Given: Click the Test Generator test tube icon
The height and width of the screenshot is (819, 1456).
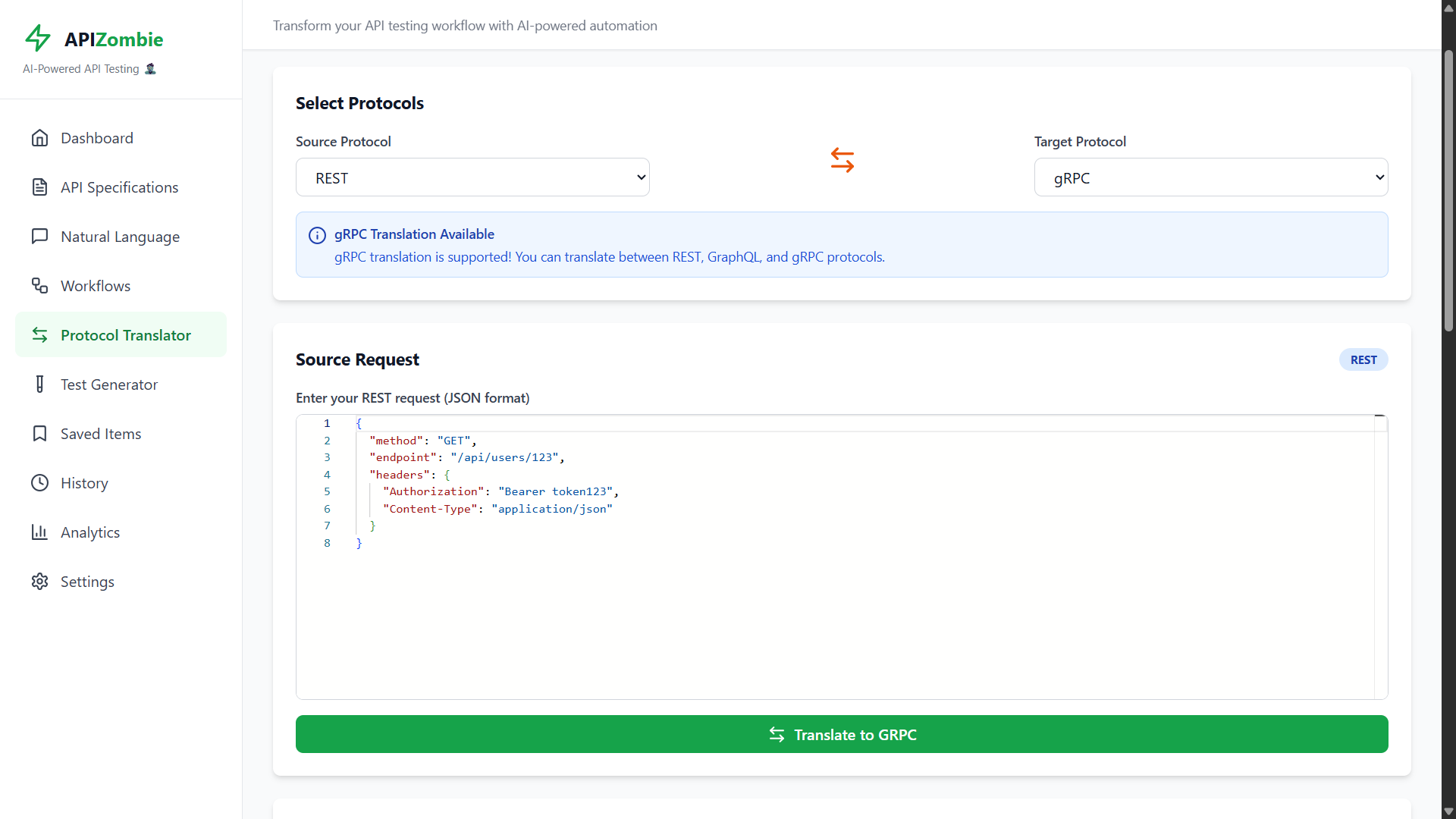Looking at the screenshot, I should tap(39, 384).
